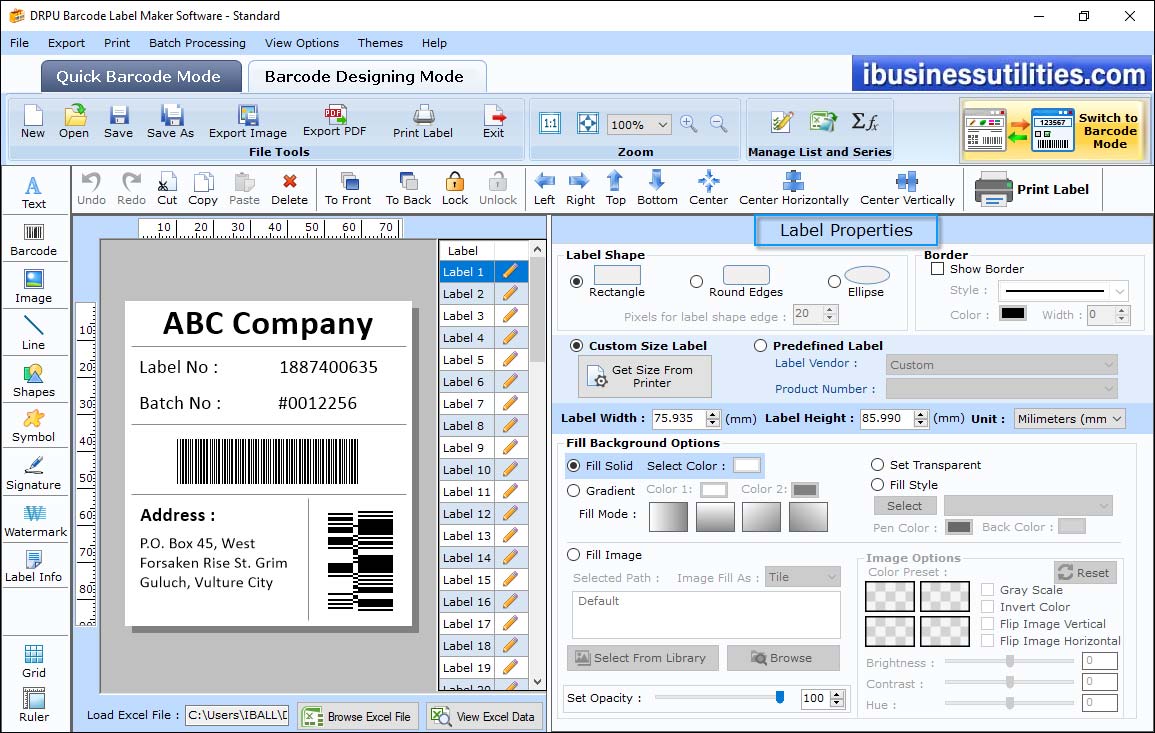Open the Export menu
Screen dimensions: 1155x733
tap(66, 43)
